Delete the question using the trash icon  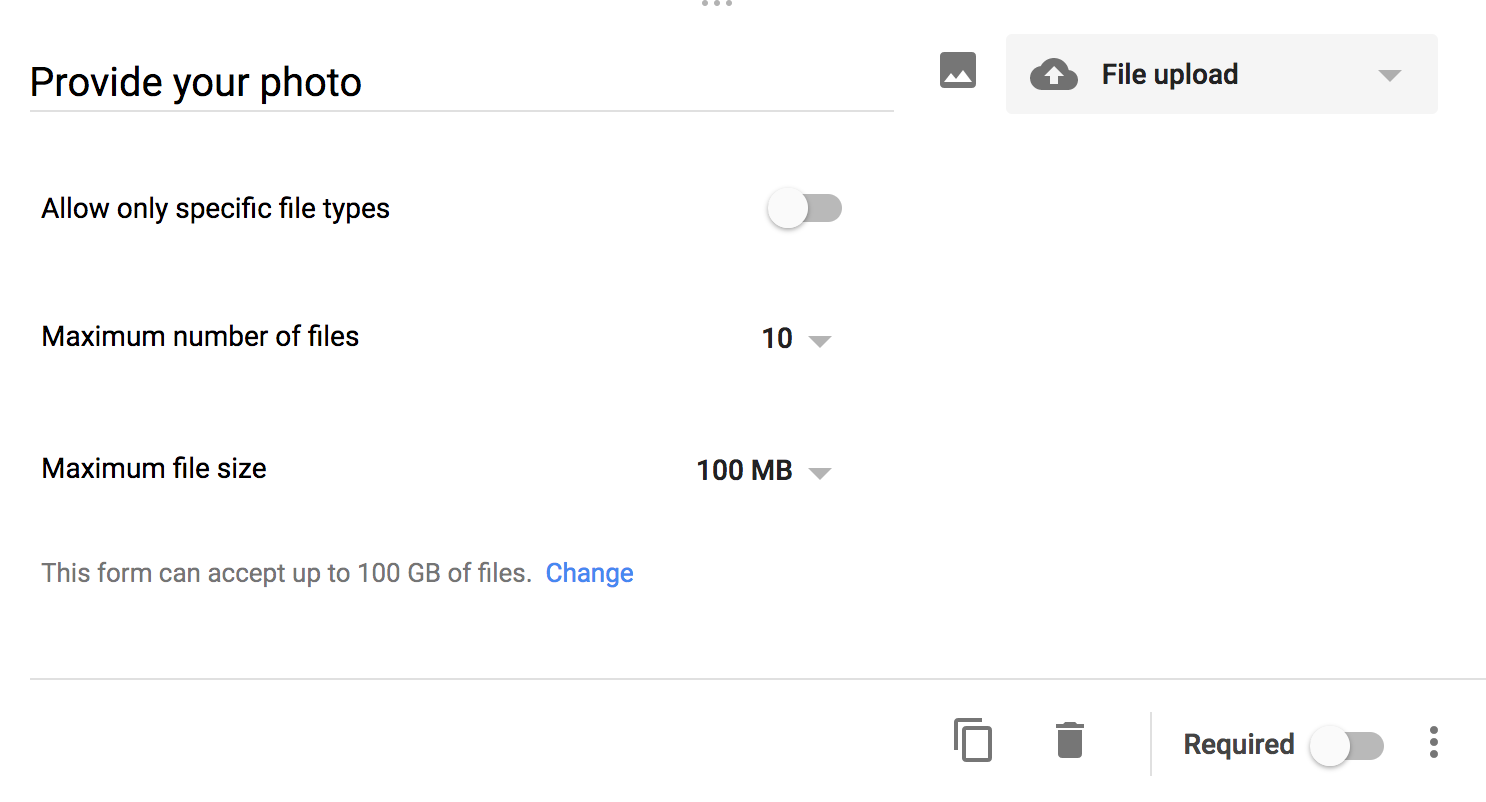1069,741
